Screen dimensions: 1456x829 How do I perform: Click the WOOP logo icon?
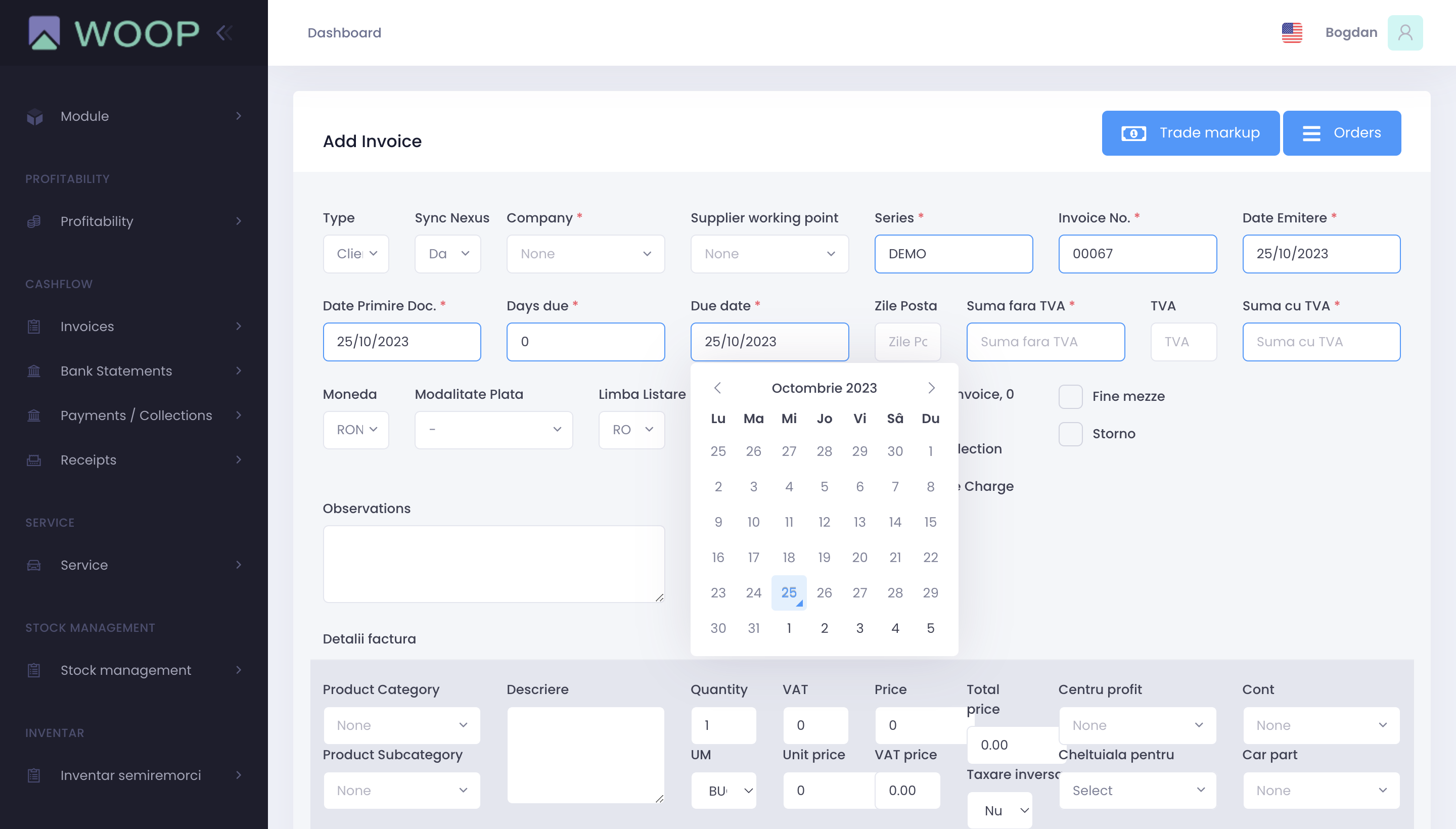(44, 32)
